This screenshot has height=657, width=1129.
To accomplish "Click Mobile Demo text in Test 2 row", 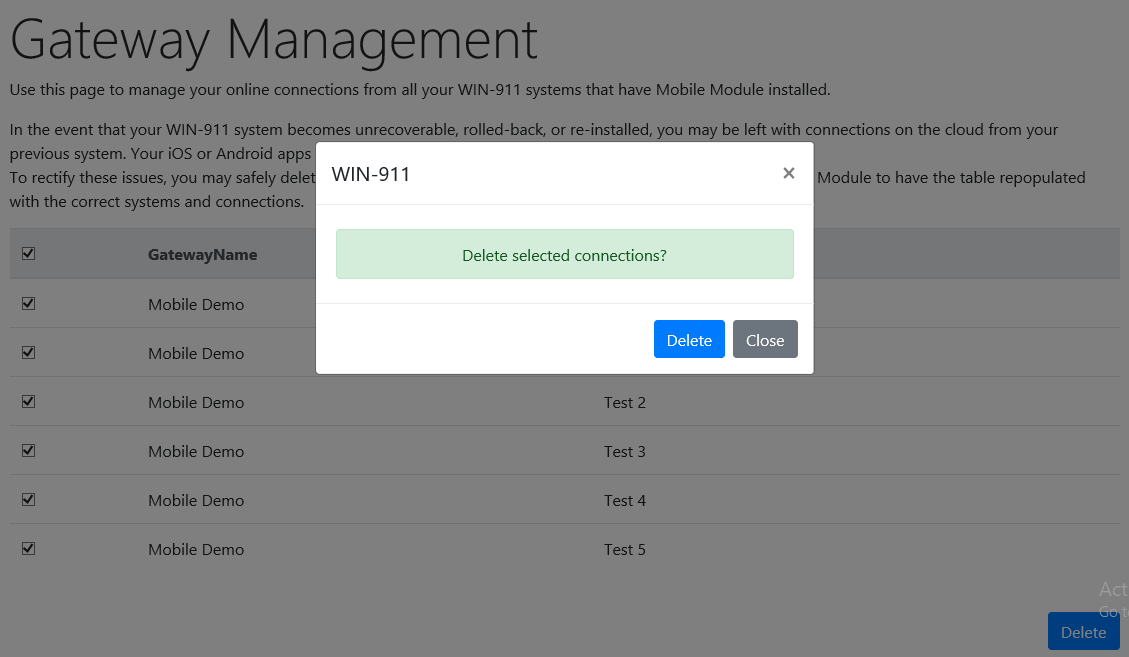I will coord(196,402).
